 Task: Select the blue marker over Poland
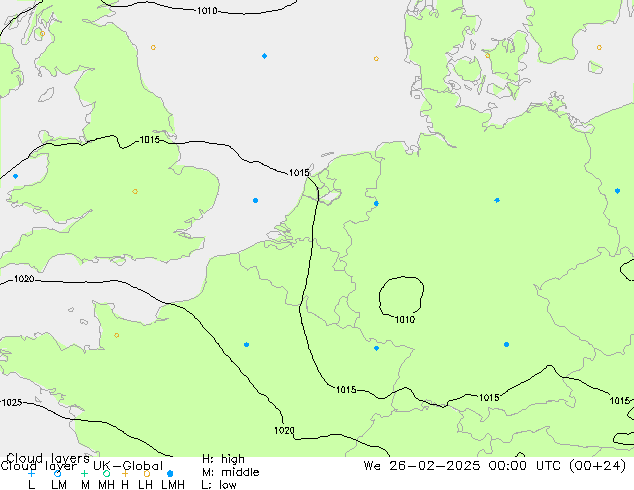[617, 191]
